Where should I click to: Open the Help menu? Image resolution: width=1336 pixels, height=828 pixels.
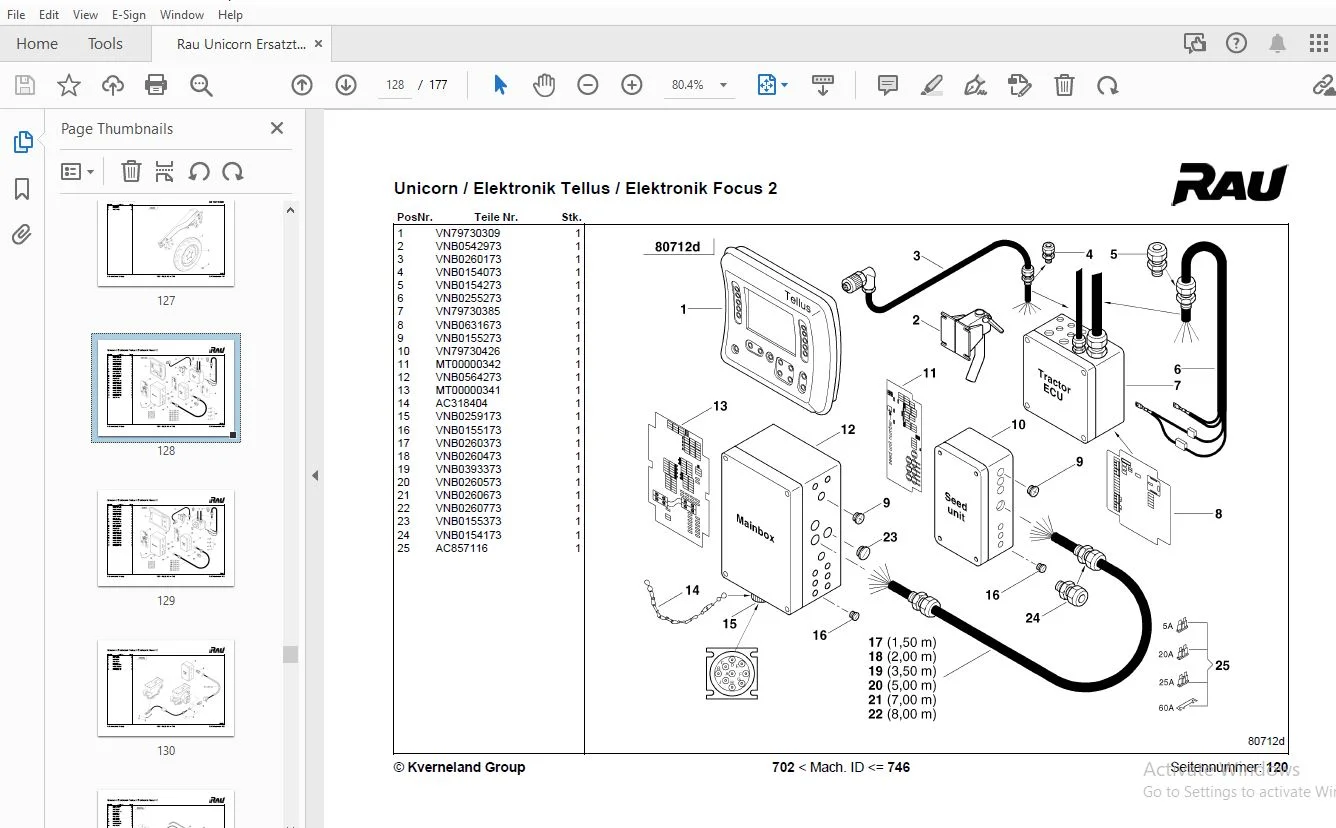(230, 15)
